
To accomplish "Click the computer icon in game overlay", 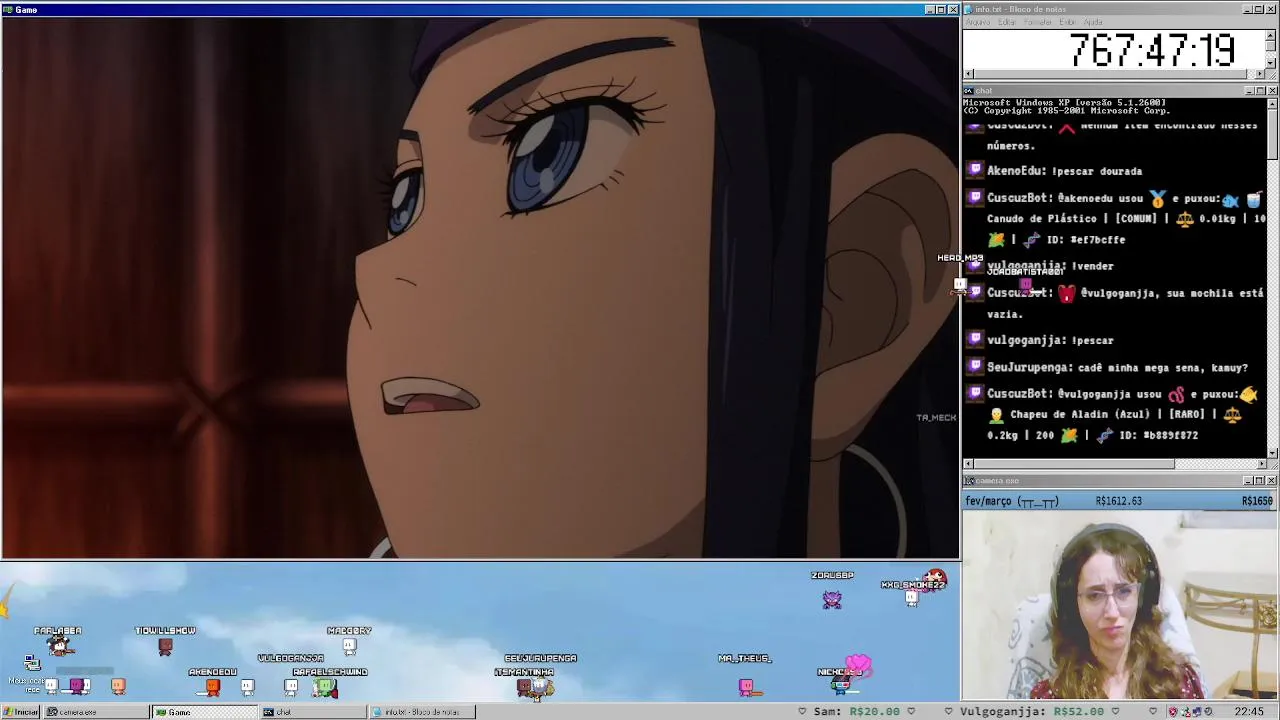I will click(32, 663).
